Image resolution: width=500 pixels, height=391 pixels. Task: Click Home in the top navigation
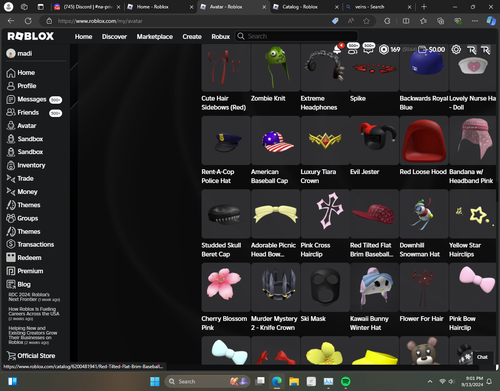click(x=83, y=36)
